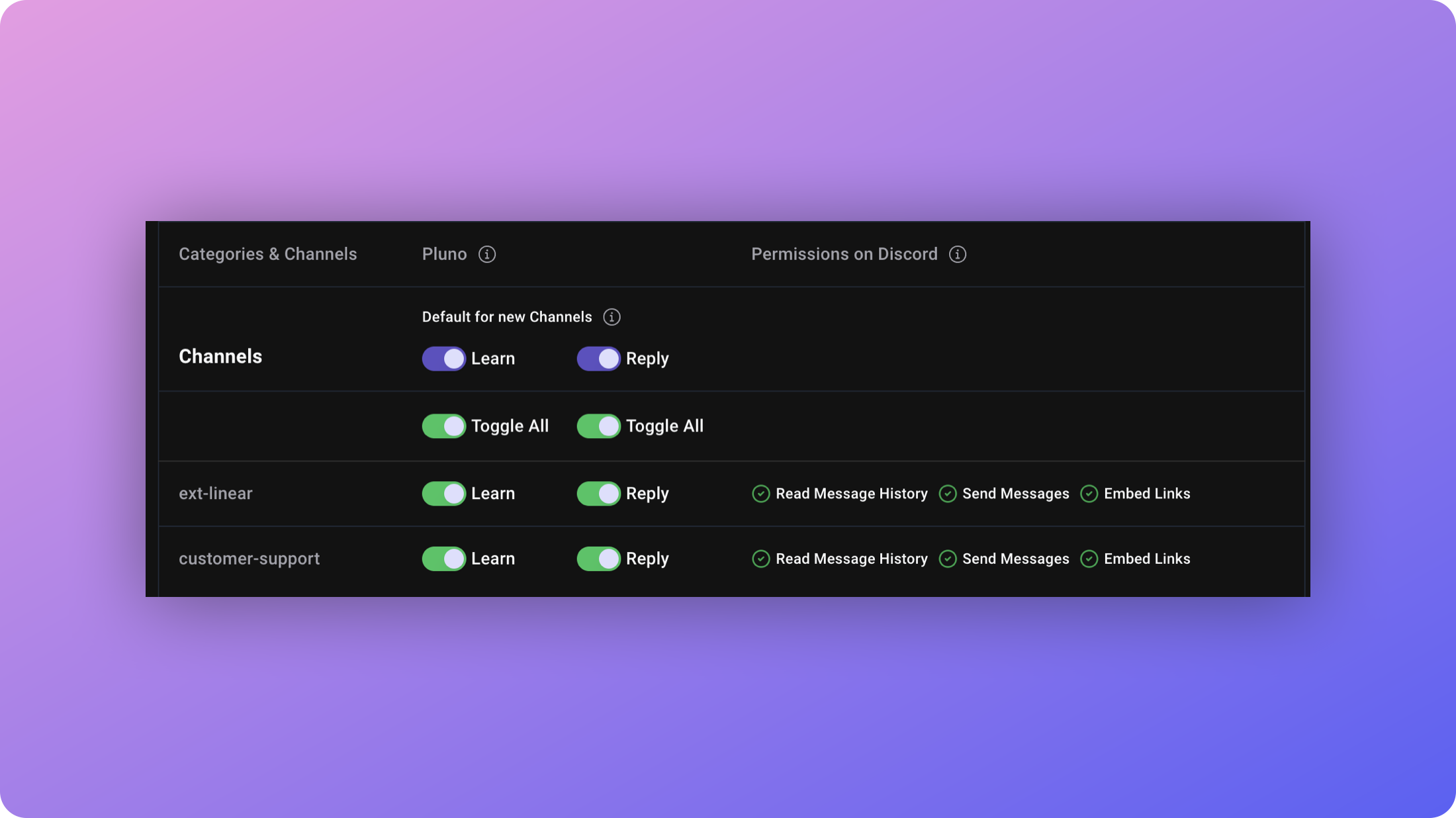
Task: Click the Permissions on Discord header
Action: pyautogui.click(x=844, y=254)
